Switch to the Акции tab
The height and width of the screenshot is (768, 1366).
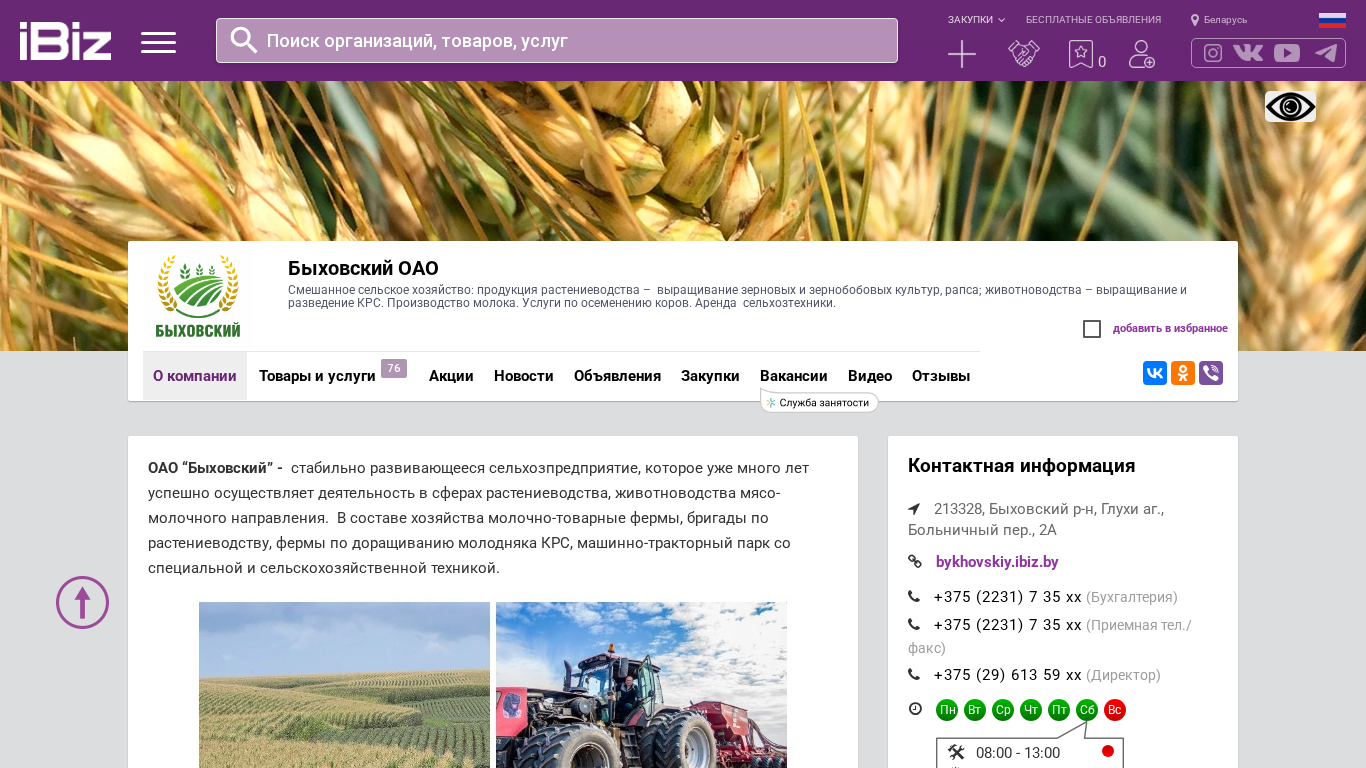click(451, 376)
